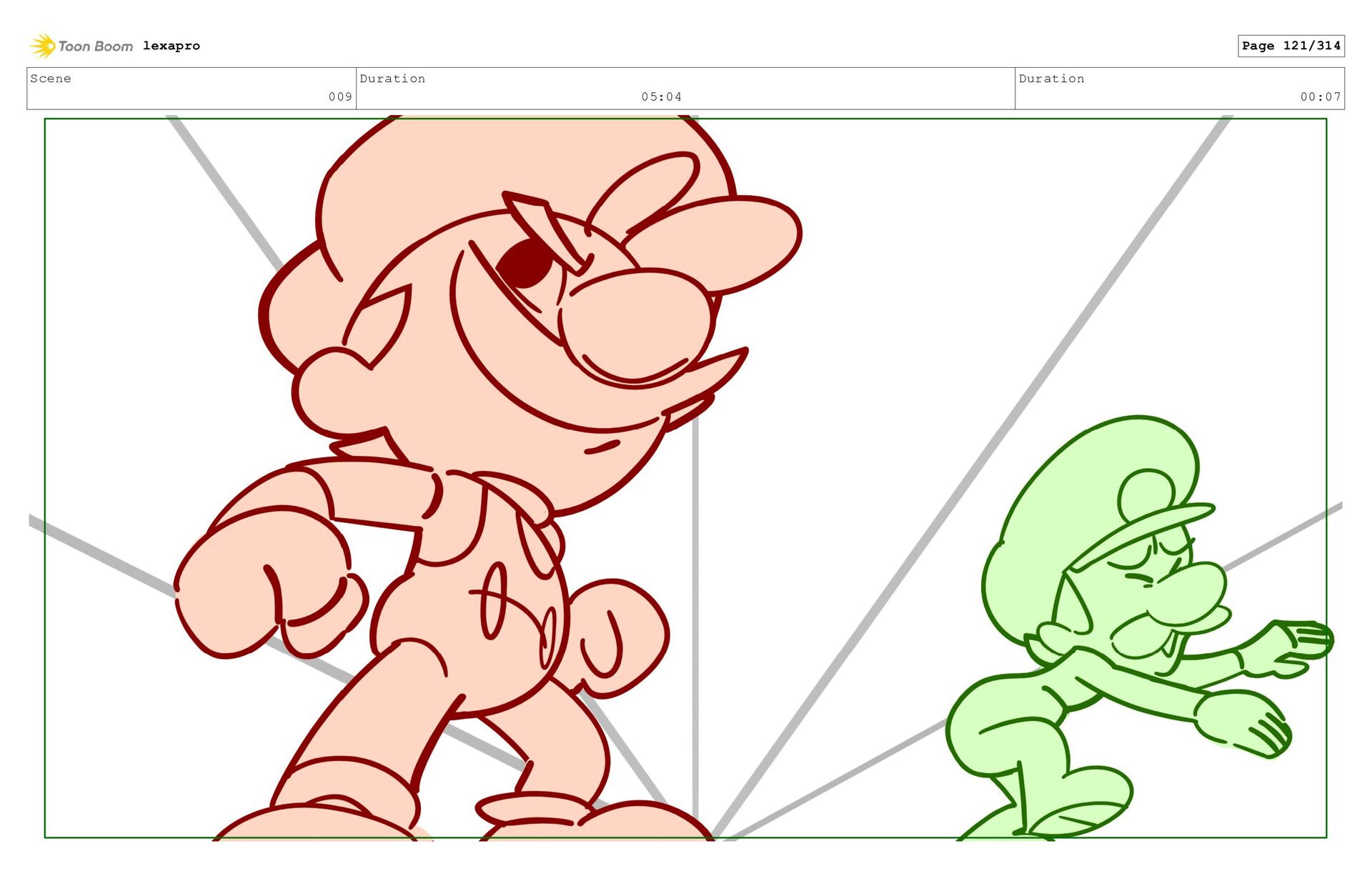Click the middle 'Duration' label beside Scene
Image resolution: width=1372 pixels, height=886 pixels.
(x=392, y=79)
